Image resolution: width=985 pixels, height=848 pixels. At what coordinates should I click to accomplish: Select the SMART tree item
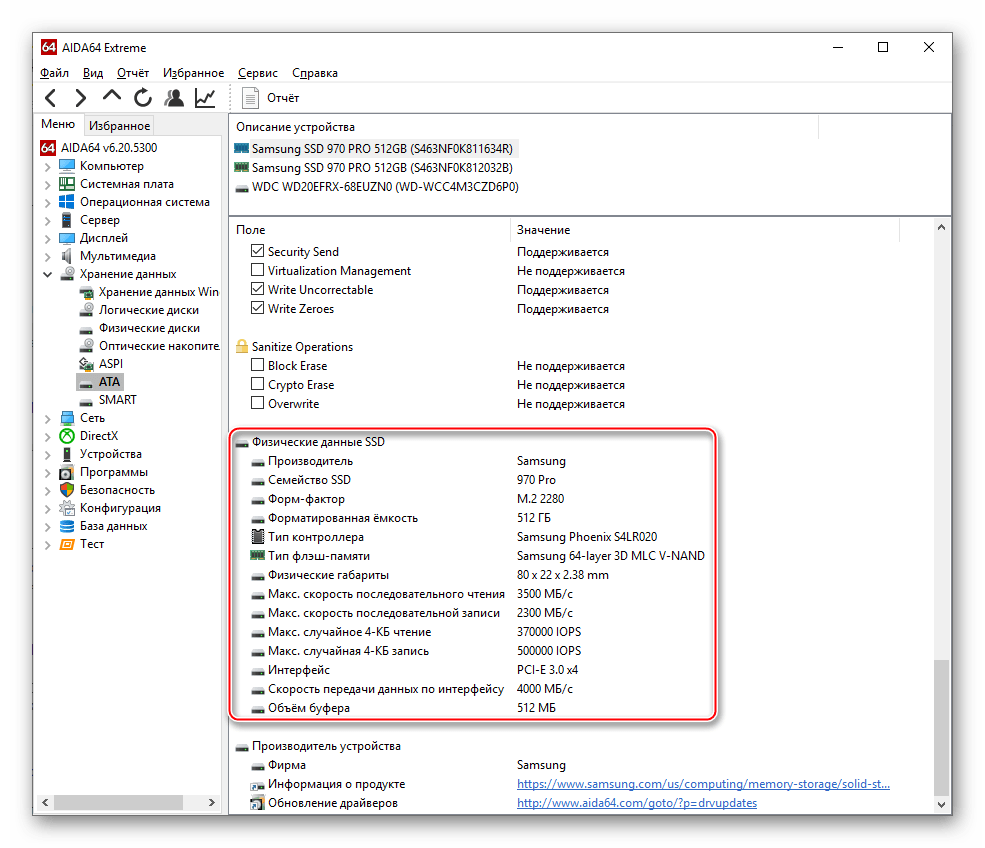point(117,400)
